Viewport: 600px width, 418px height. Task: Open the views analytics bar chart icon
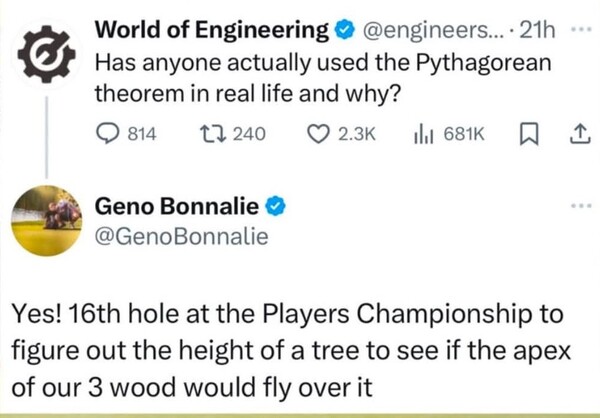(423, 134)
